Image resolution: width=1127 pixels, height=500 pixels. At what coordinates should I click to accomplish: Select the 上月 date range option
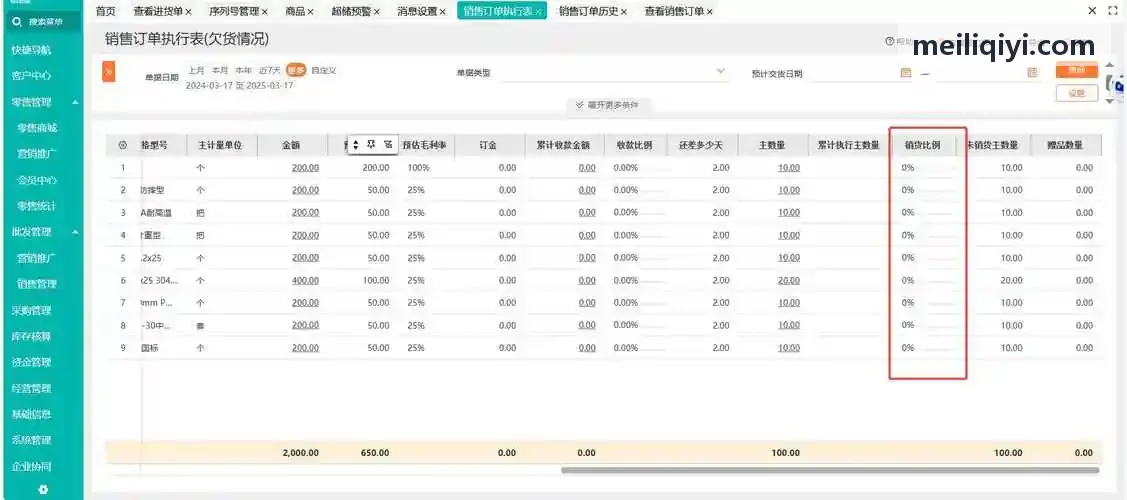pyautogui.click(x=196, y=70)
